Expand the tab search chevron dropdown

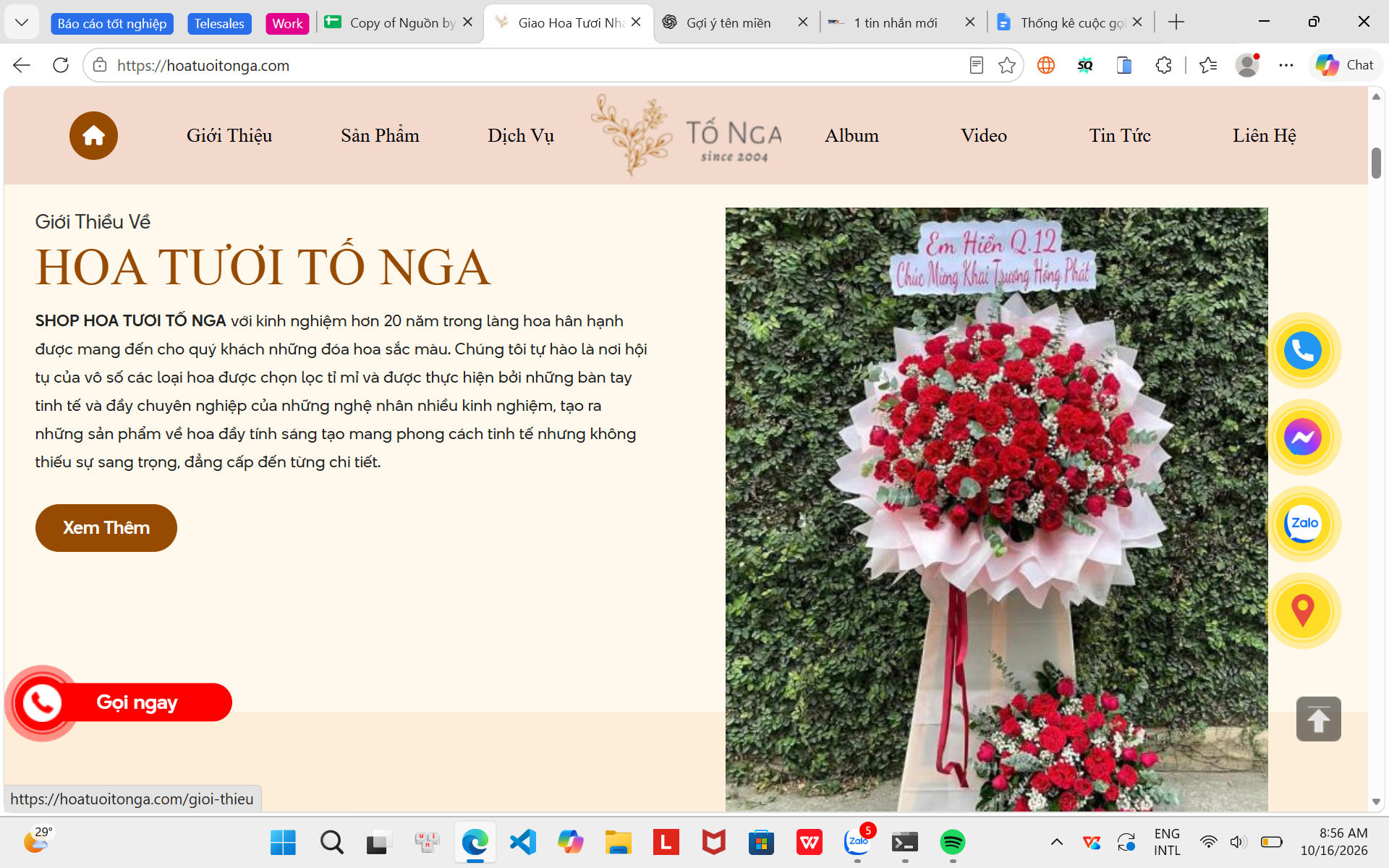(x=22, y=22)
